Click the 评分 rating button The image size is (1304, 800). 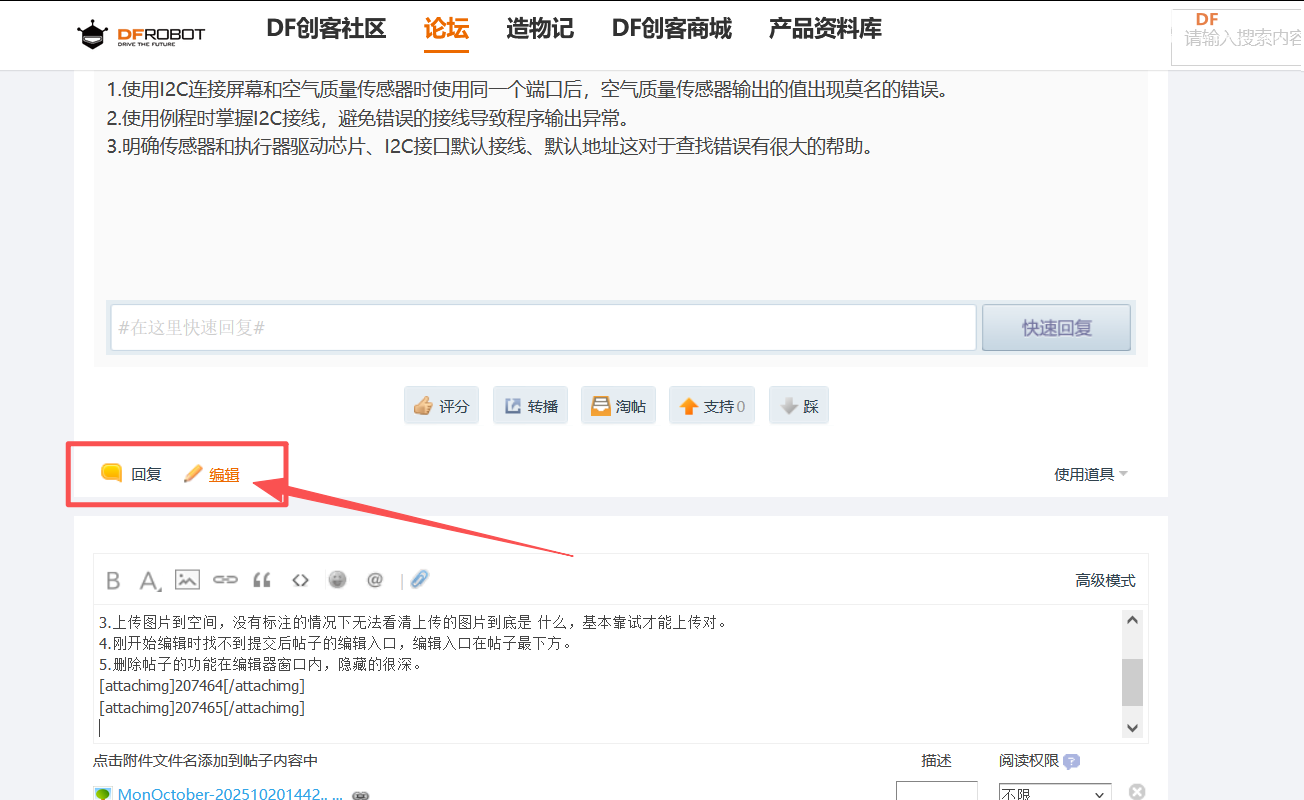coord(442,406)
